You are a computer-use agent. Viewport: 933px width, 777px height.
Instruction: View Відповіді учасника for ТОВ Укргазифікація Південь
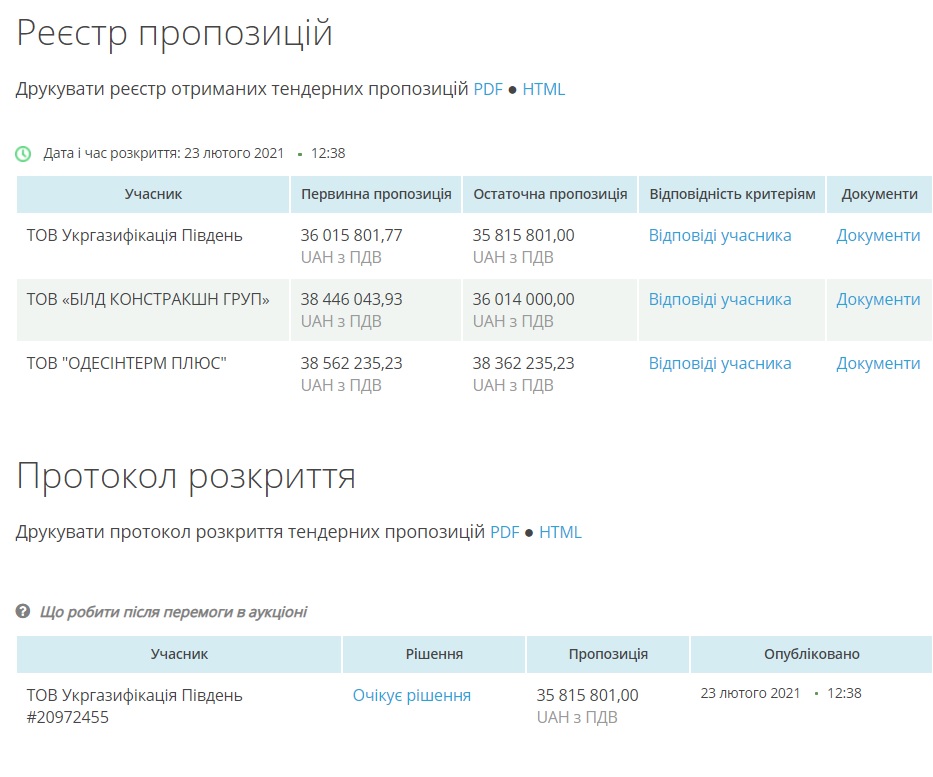click(720, 236)
